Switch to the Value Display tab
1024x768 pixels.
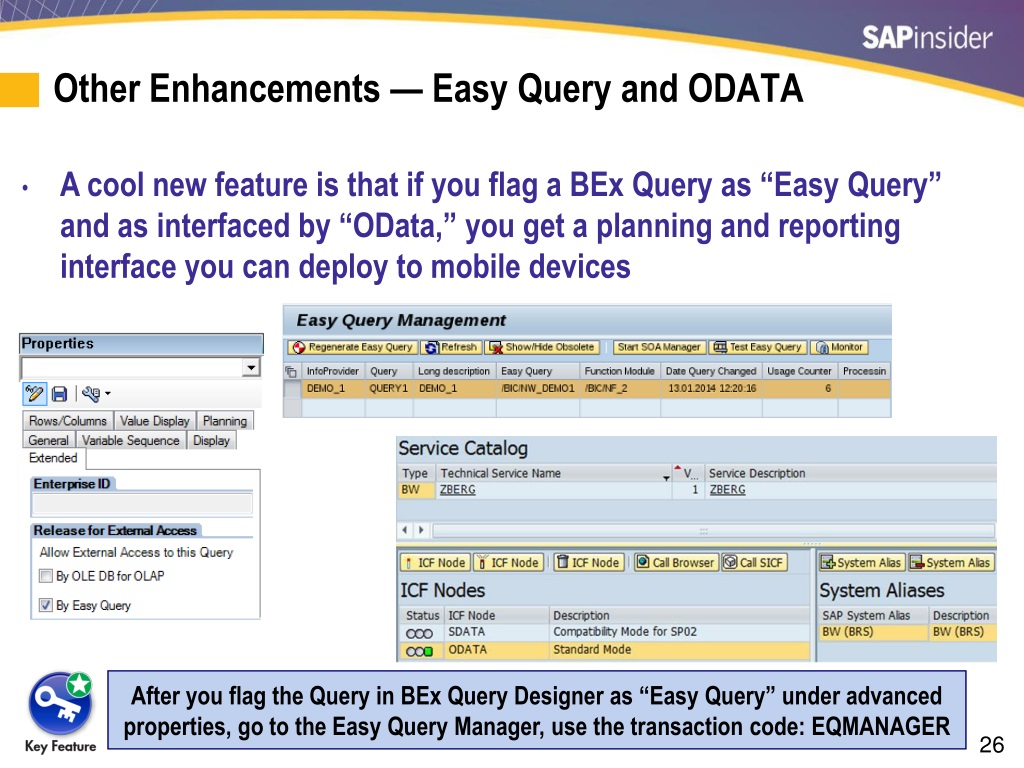click(155, 421)
